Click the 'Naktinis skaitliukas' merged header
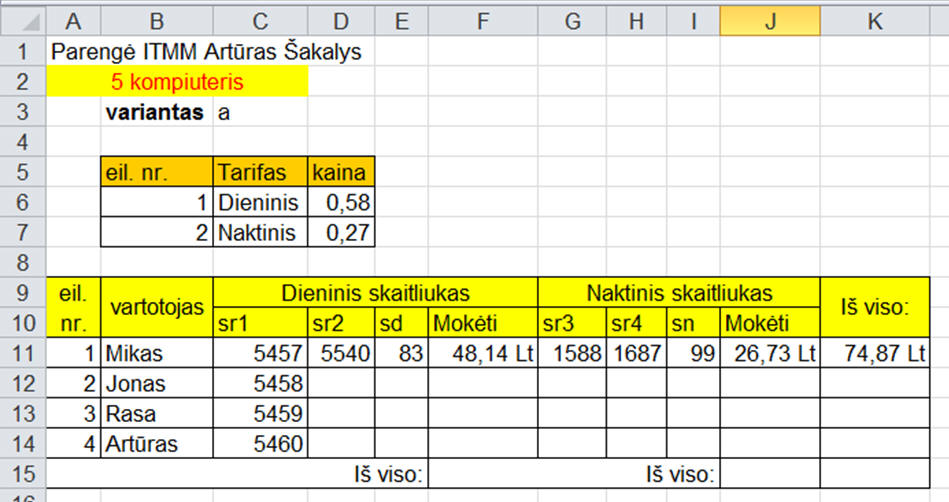Image resolution: width=949 pixels, height=502 pixels. (678, 293)
